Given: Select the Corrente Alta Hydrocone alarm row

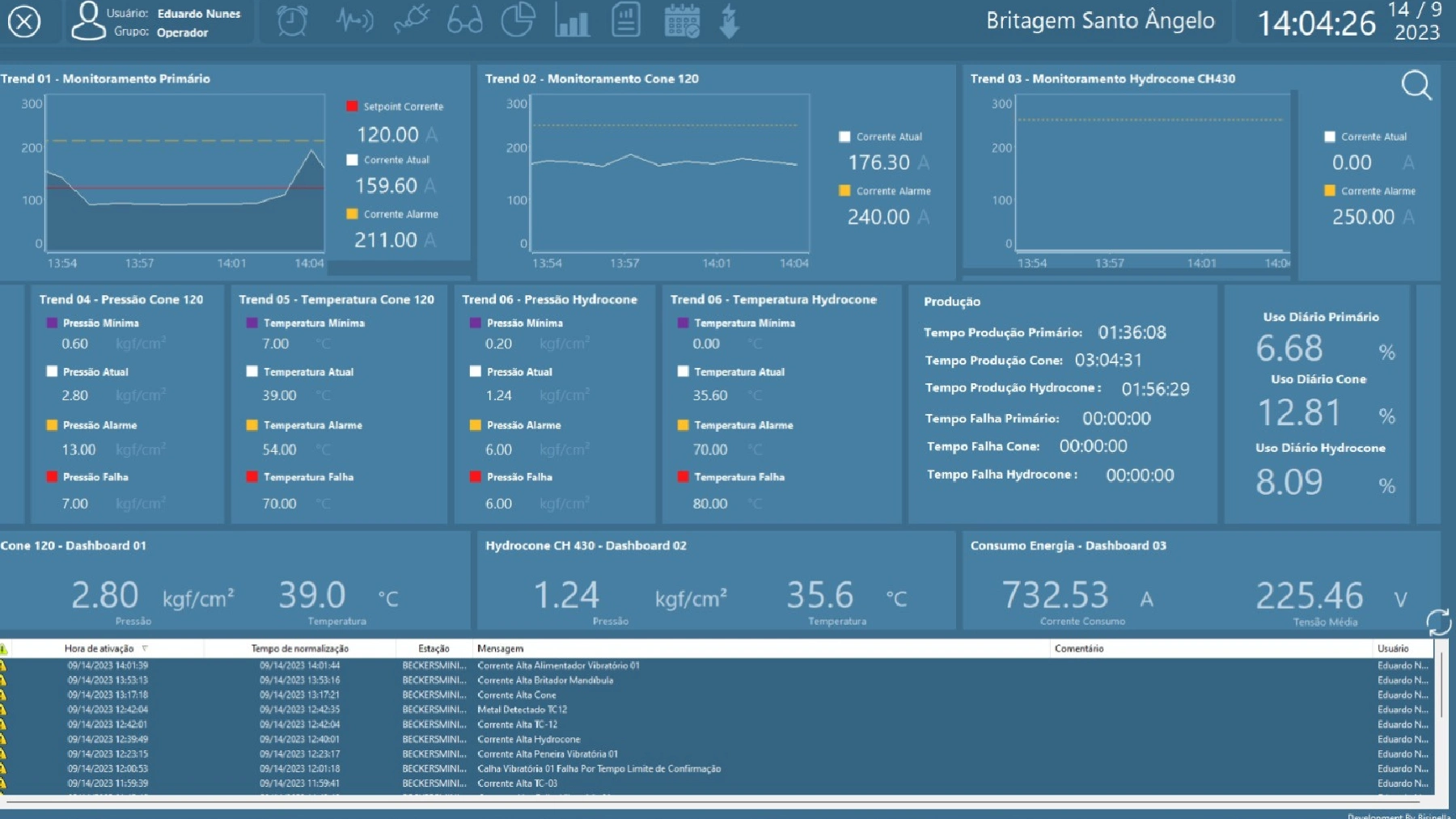Looking at the screenshot, I should pos(716,739).
